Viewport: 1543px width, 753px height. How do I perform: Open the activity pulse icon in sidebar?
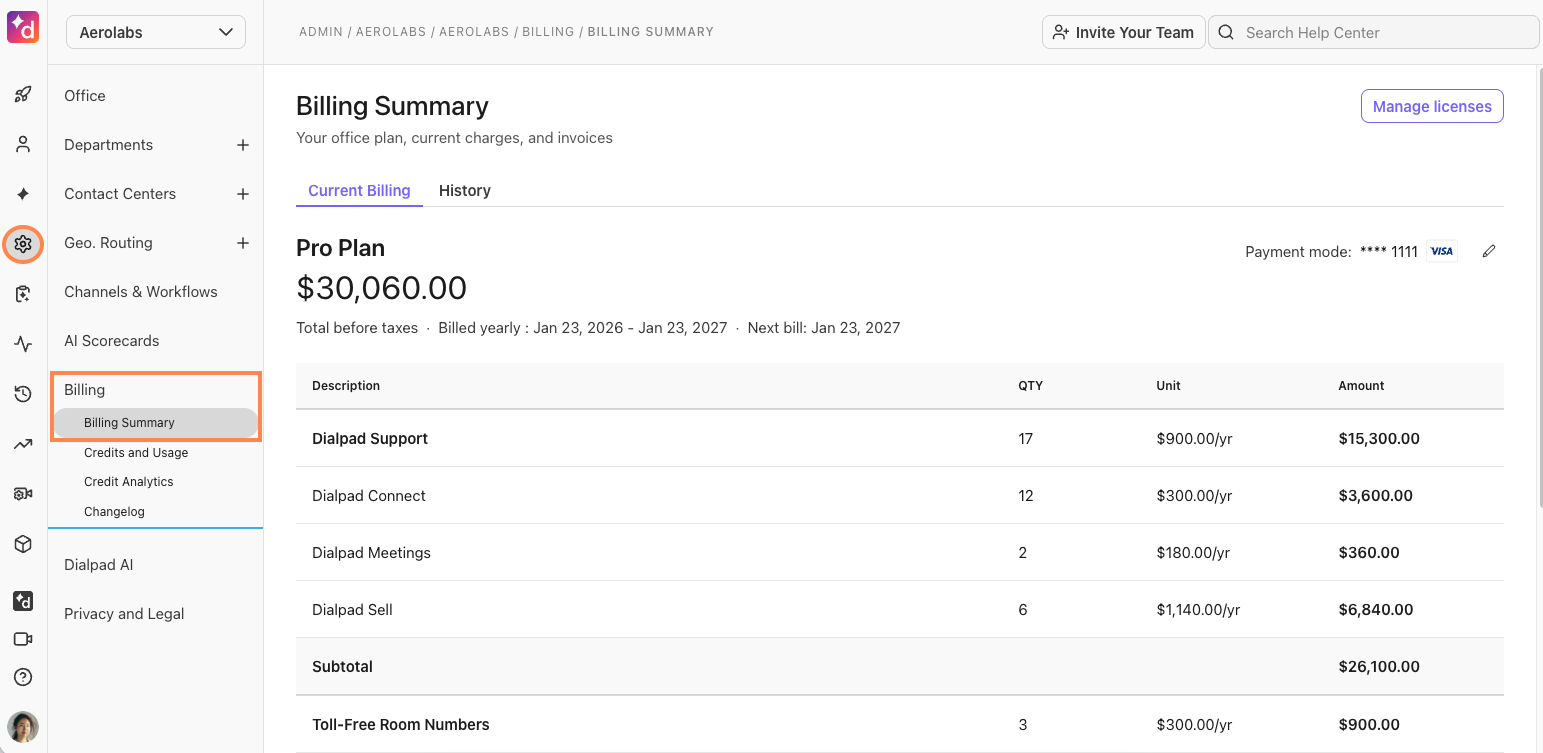click(23, 344)
